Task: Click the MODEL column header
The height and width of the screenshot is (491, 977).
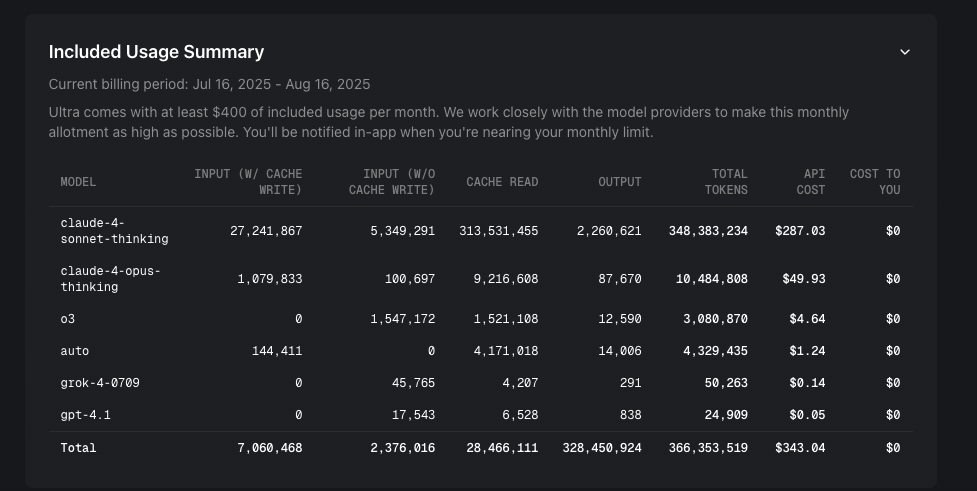Action: coord(78,182)
